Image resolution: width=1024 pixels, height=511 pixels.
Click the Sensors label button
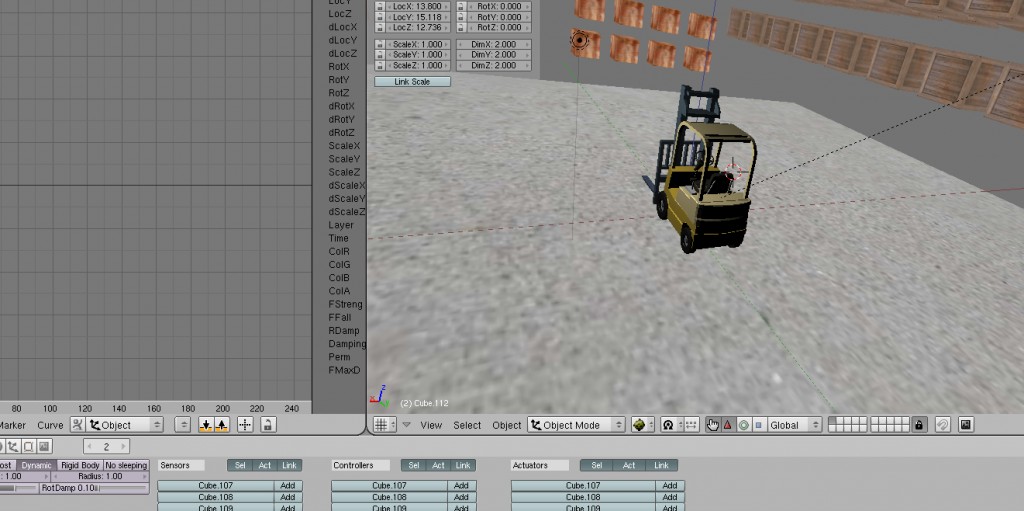pyautogui.click(x=181, y=465)
